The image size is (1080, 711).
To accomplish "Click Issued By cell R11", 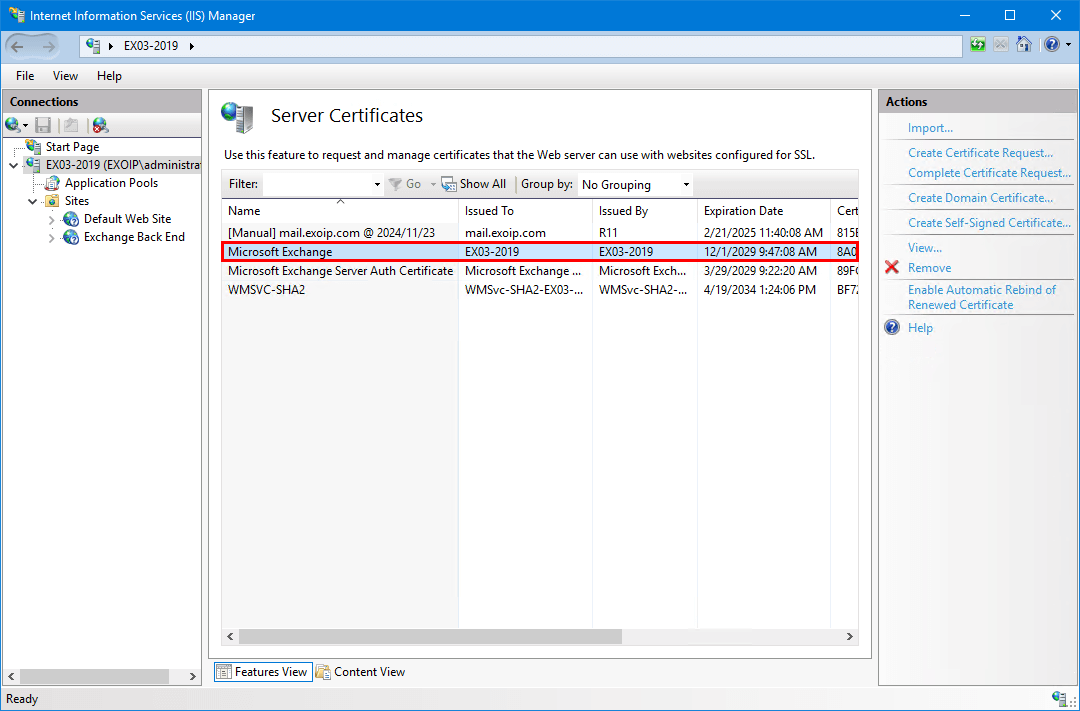I will tap(608, 233).
